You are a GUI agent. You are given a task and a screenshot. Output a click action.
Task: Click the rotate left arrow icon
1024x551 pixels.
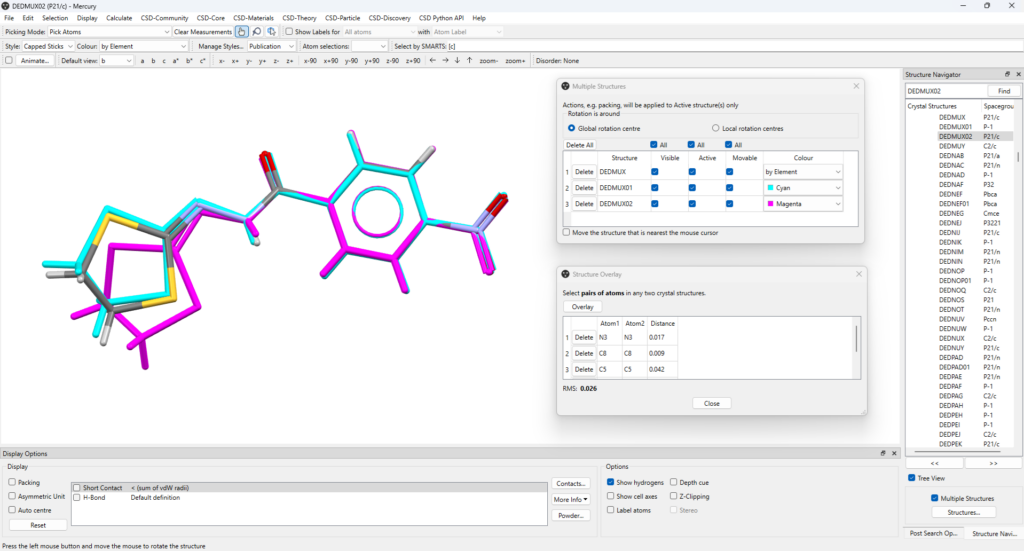[x=433, y=61]
